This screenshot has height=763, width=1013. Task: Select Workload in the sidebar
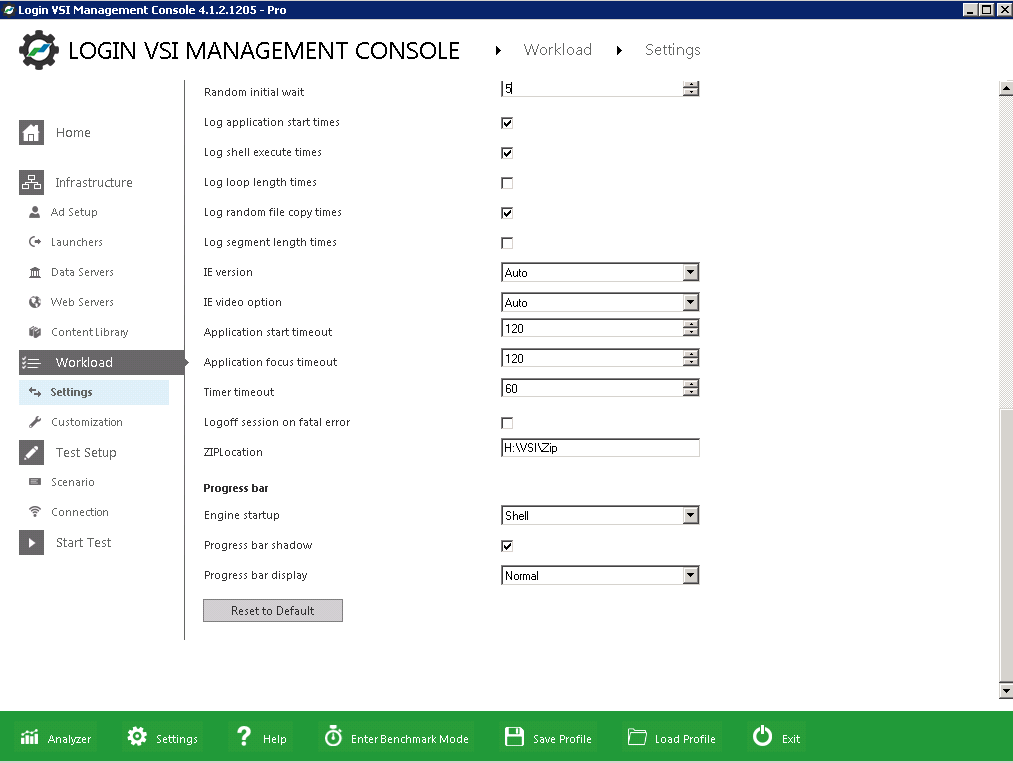click(x=102, y=362)
